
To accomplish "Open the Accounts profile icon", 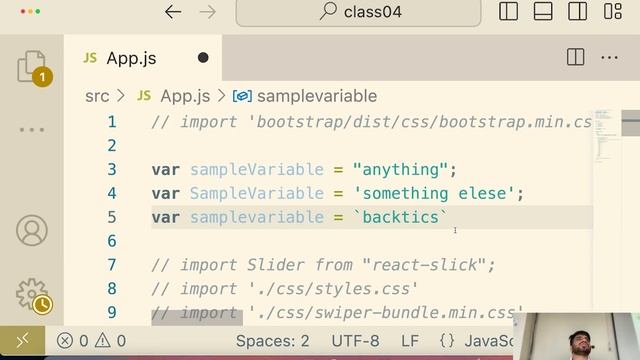I will pos(32,230).
